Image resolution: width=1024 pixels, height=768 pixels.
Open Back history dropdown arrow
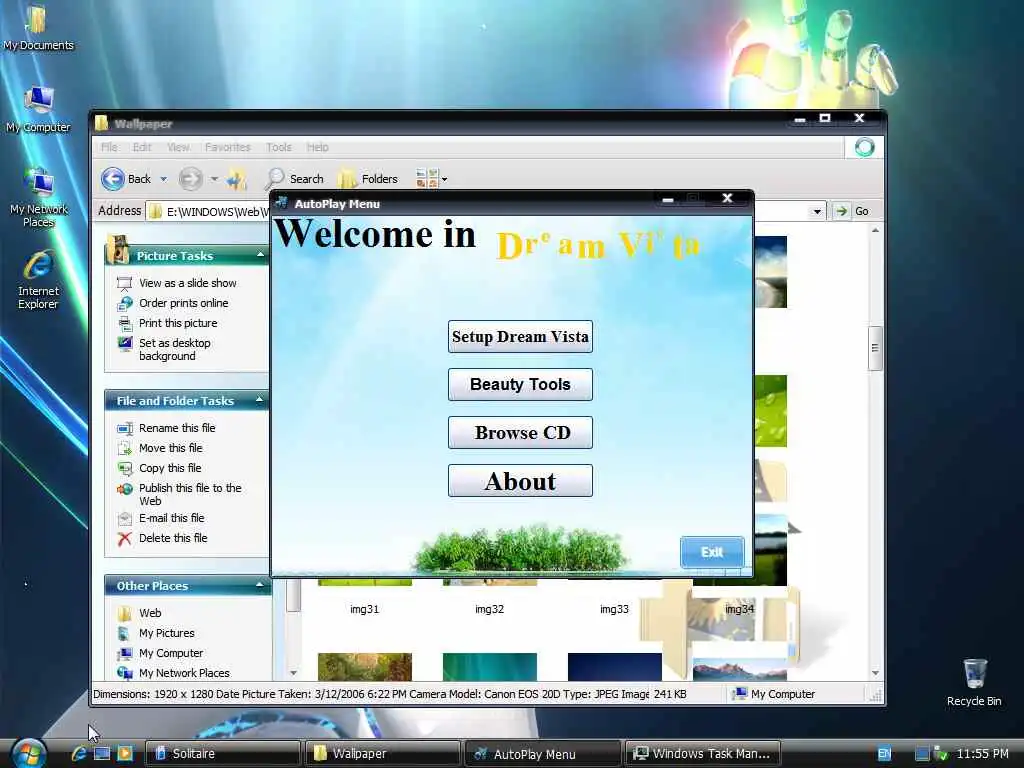(x=163, y=179)
